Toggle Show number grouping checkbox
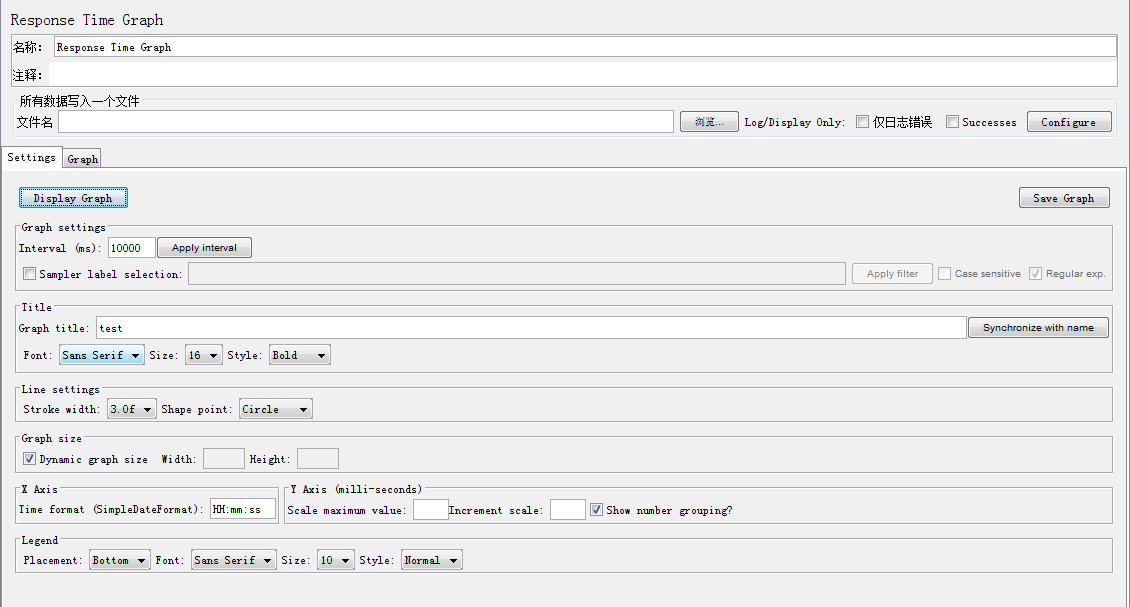The height and width of the screenshot is (607, 1130). tap(596, 510)
